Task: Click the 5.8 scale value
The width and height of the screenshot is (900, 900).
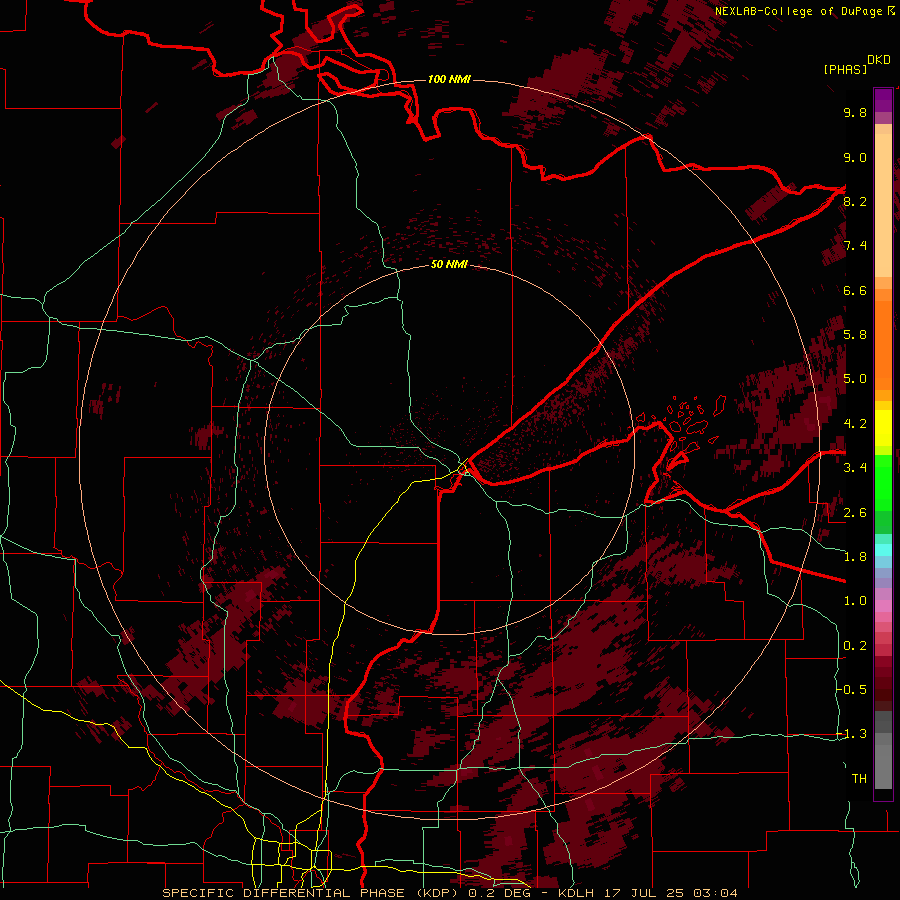Action: (x=855, y=335)
